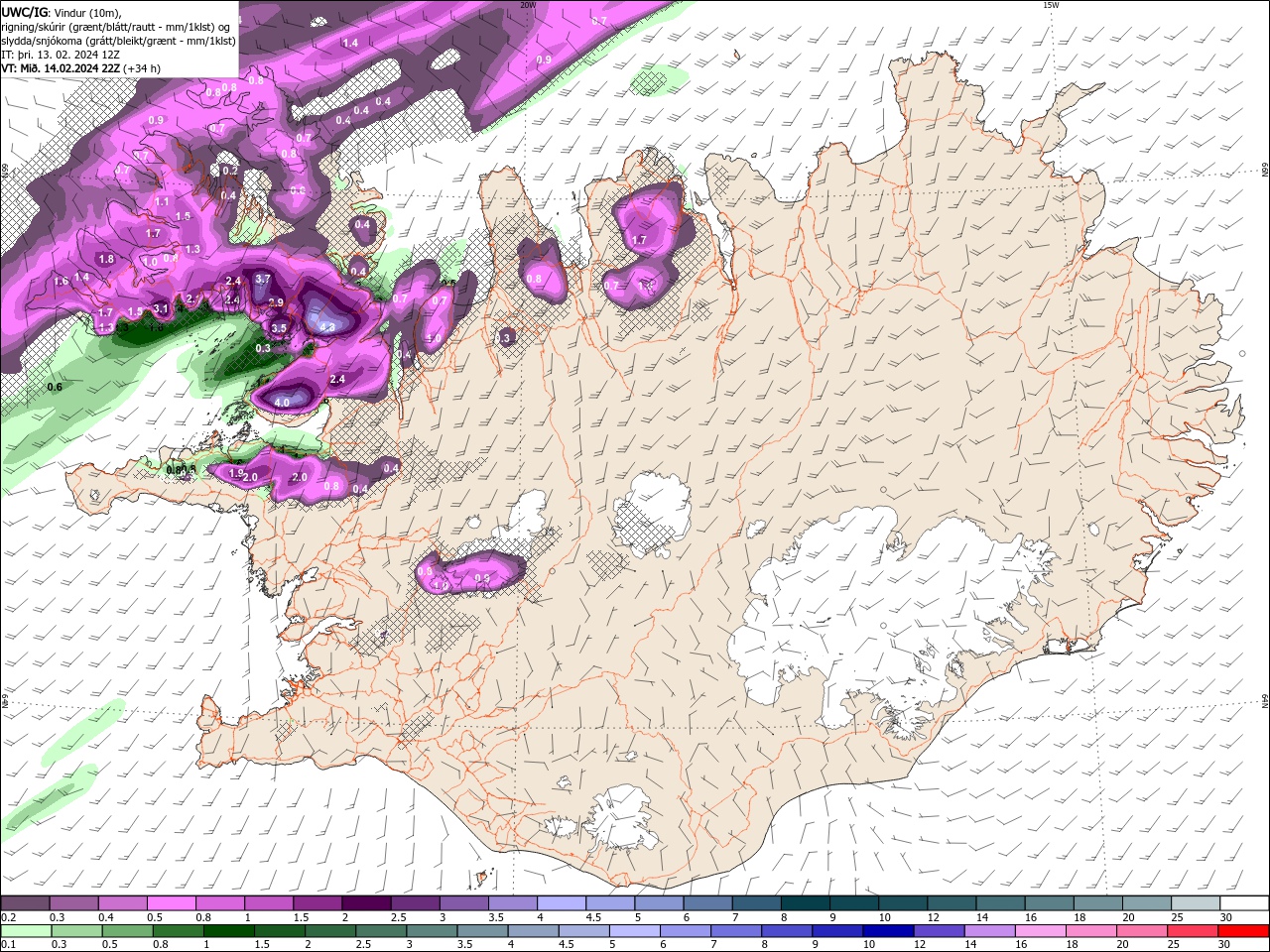Image resolution: width=1270 pixels, height=952 pixels.
Task: Select the violet rain-legend swatch starting at 12
Action: [x=939, y=931]
